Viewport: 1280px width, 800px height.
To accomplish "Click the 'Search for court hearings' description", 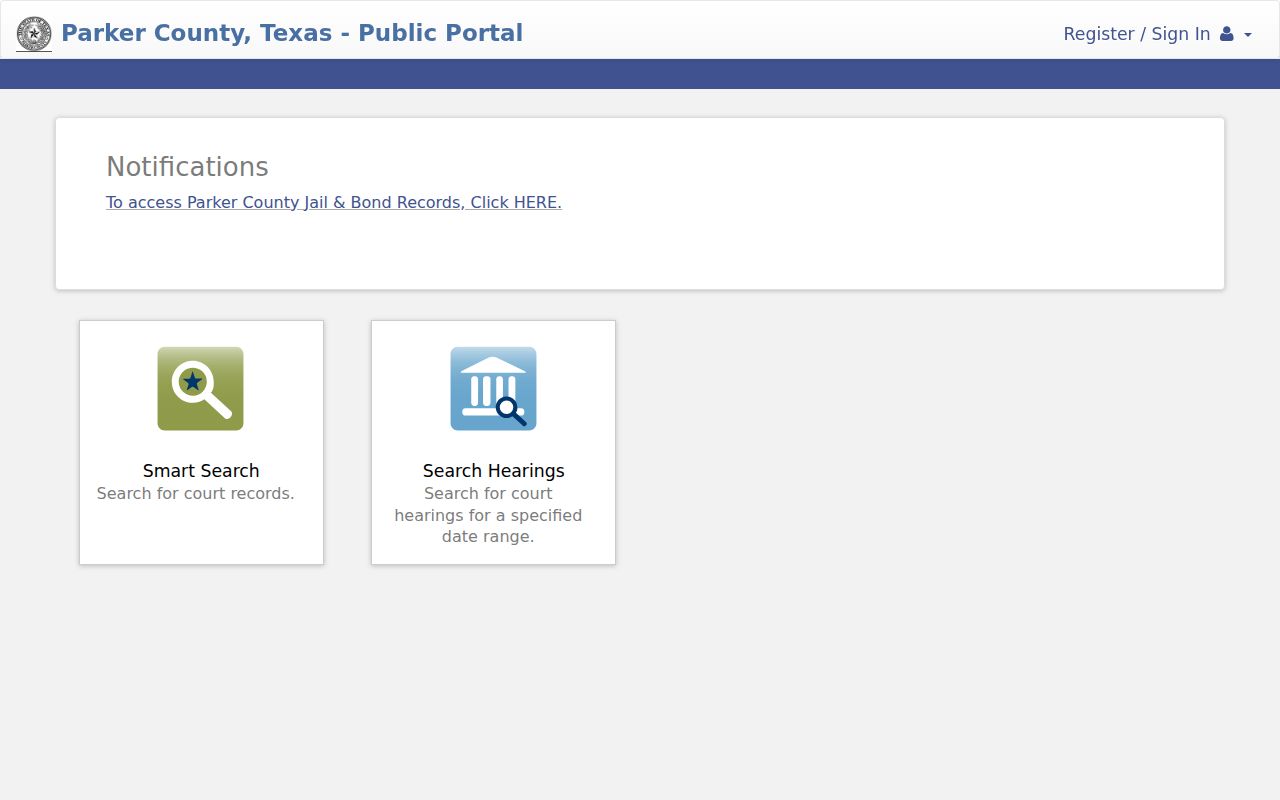I will 488,515.
